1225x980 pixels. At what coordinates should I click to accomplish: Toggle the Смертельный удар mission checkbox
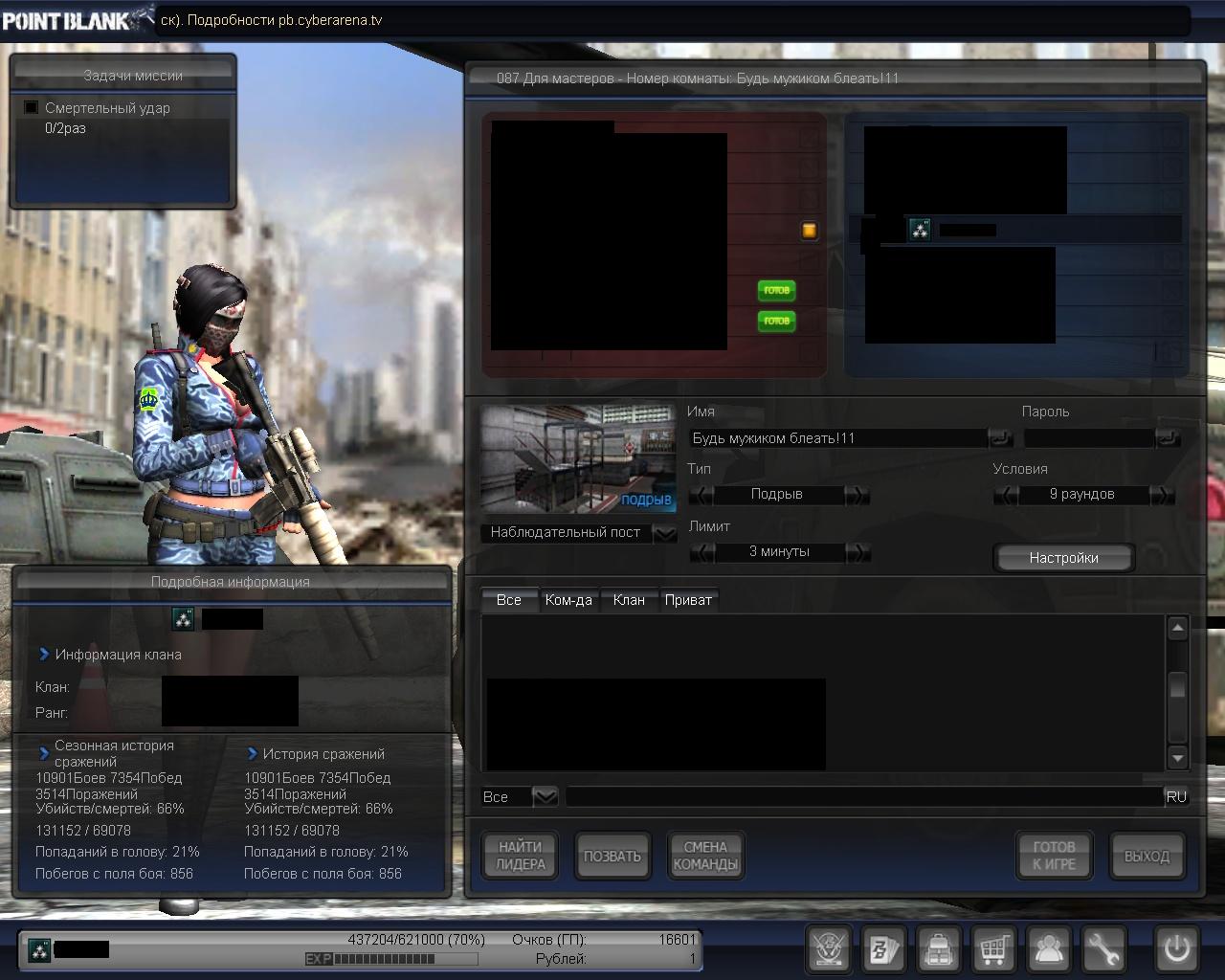pos(32,108)
